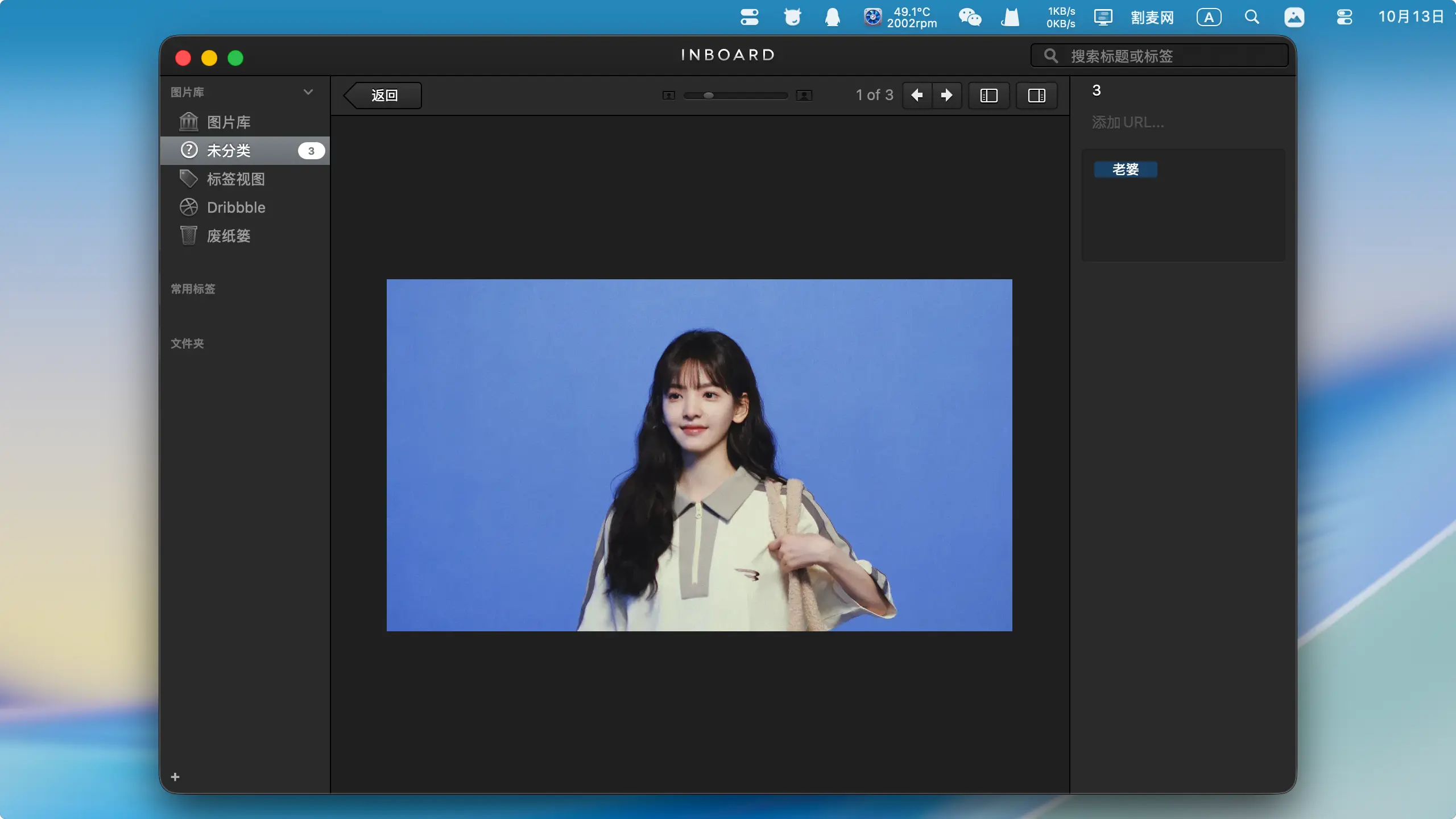Go to the previous image arrow
Screen dimensions: 1456x819
[917, 96]
